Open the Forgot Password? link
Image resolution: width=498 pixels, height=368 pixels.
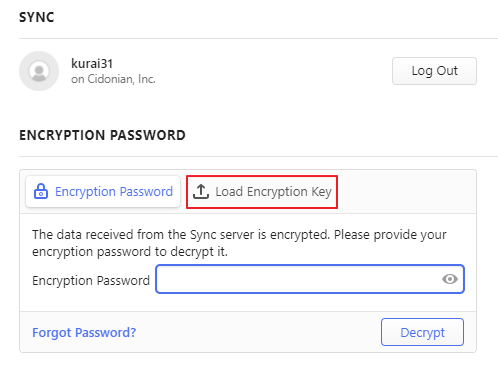tap(84, 333)
